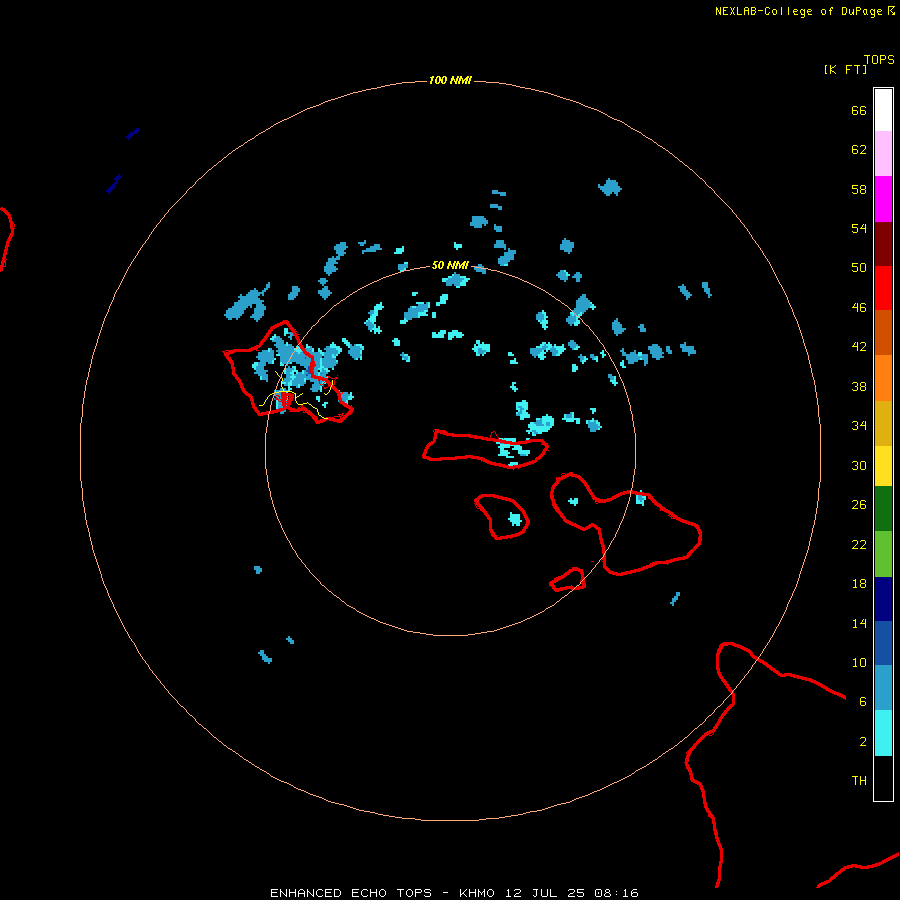Click the legend value 46
The width and height of the screenshot is (900, 900).
[x=859, y=308]
